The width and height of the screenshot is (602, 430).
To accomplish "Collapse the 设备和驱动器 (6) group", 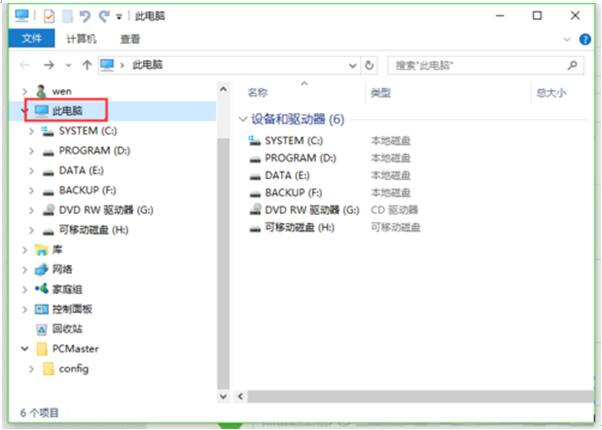I will tap(242, 119).
